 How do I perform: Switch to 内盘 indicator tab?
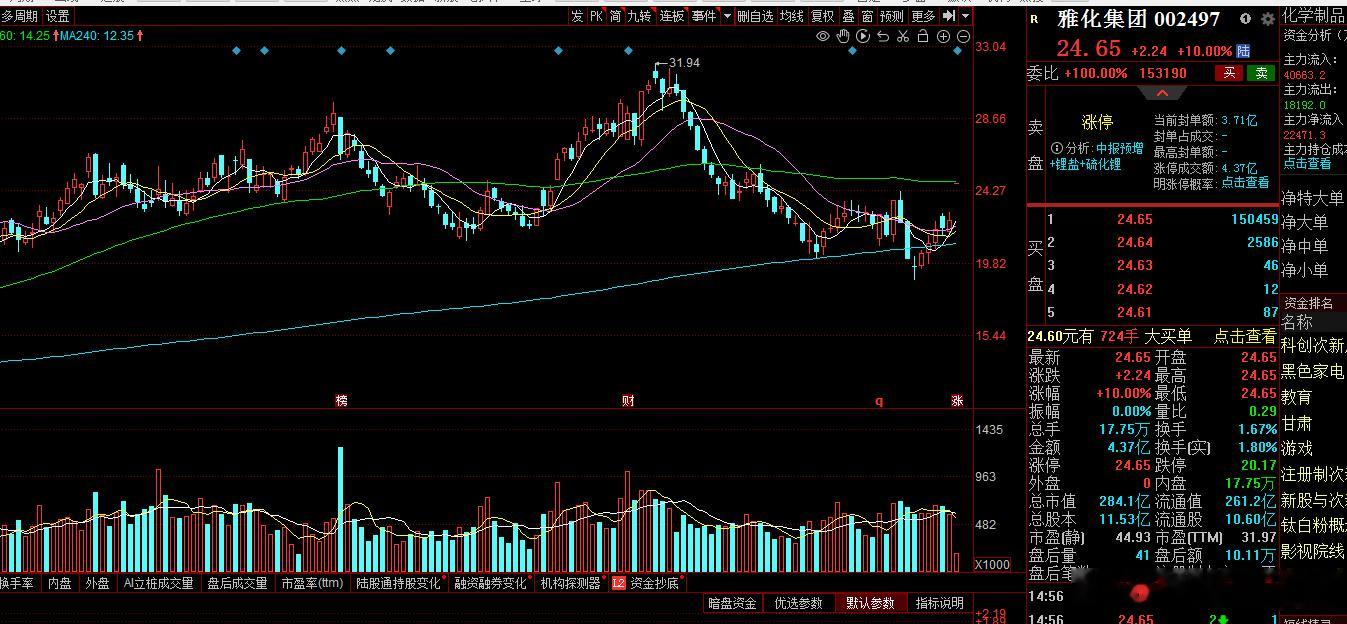pos(60,583)
